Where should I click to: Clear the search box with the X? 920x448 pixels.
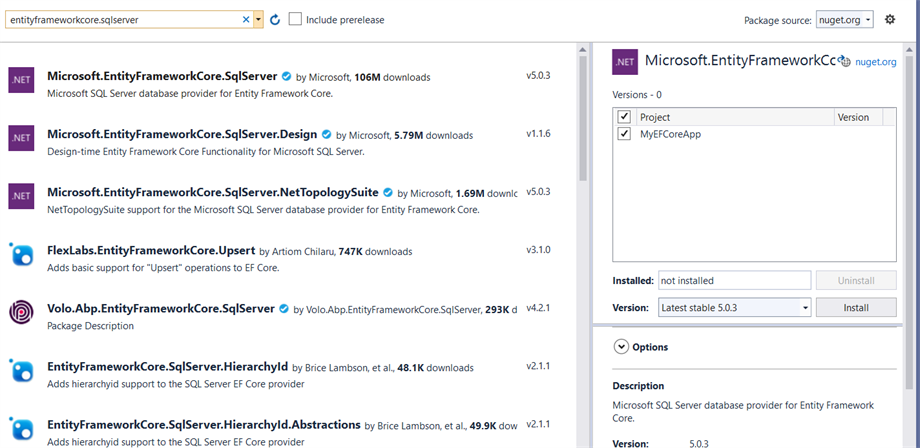[246, 20]
